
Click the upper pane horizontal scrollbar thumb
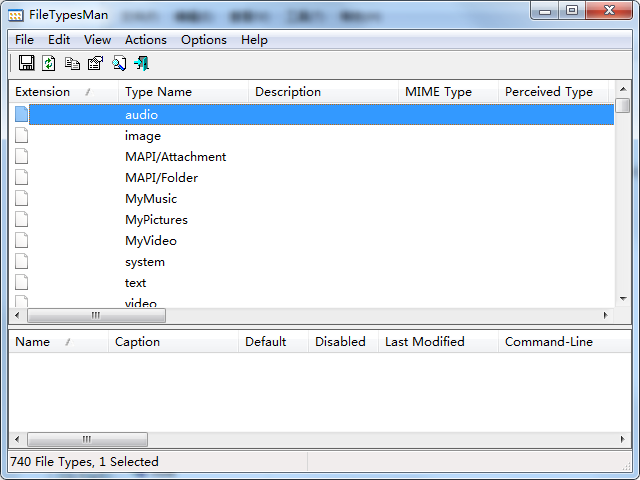[96, 316]
